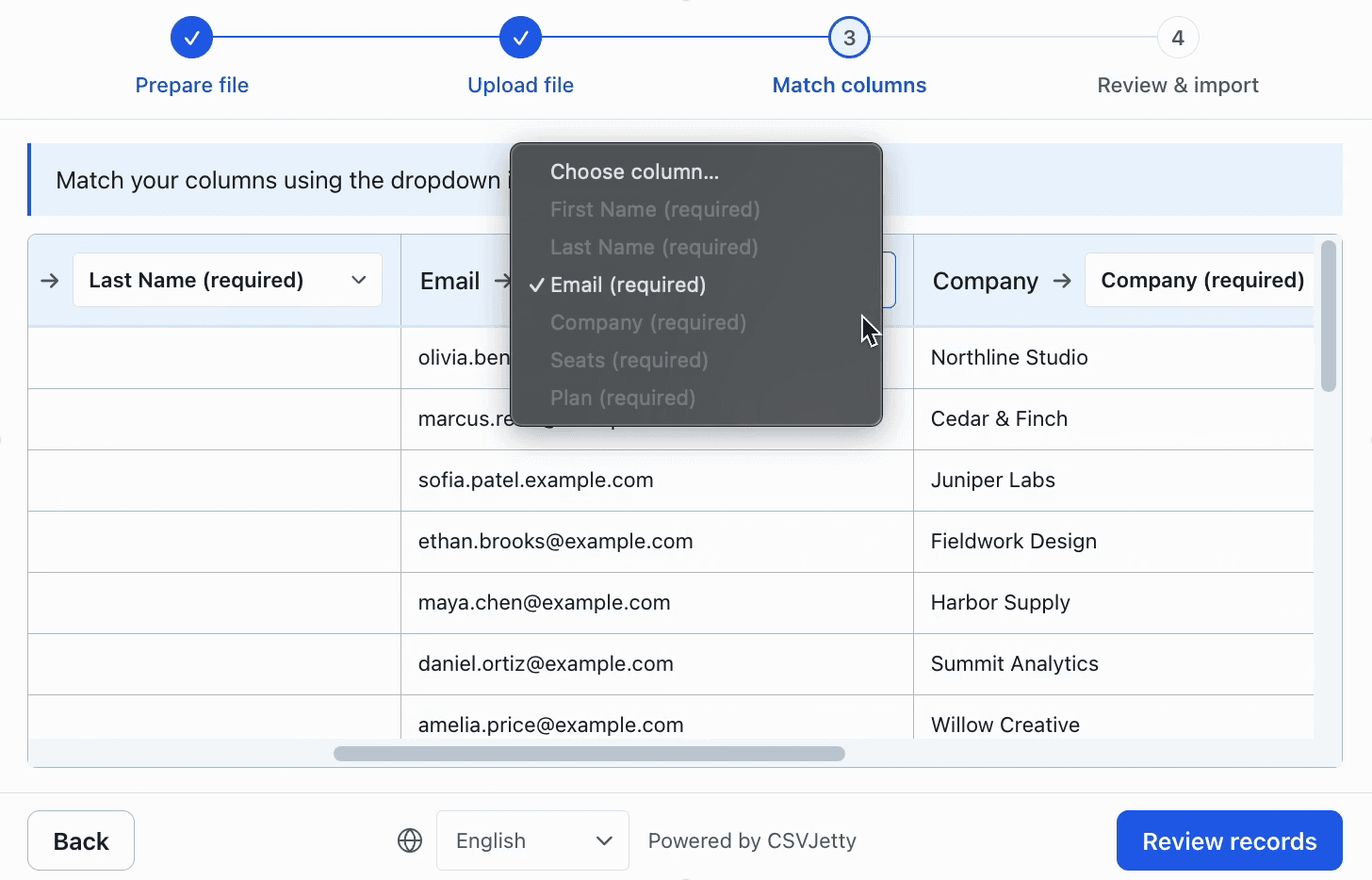This screenshot has height=880, width=1372.
Task: Open the Company (required) column dropdown
Action: (1200, 280)
